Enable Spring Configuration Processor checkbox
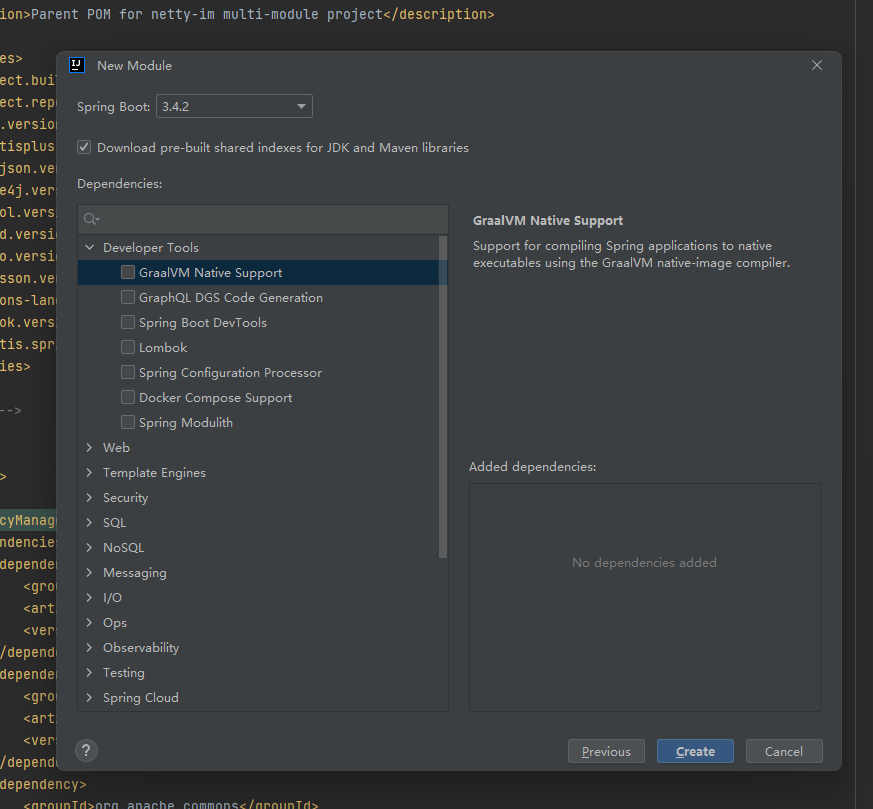Viewport: 873px width, 809px height. pyautogui.click(x=128, y=372)
